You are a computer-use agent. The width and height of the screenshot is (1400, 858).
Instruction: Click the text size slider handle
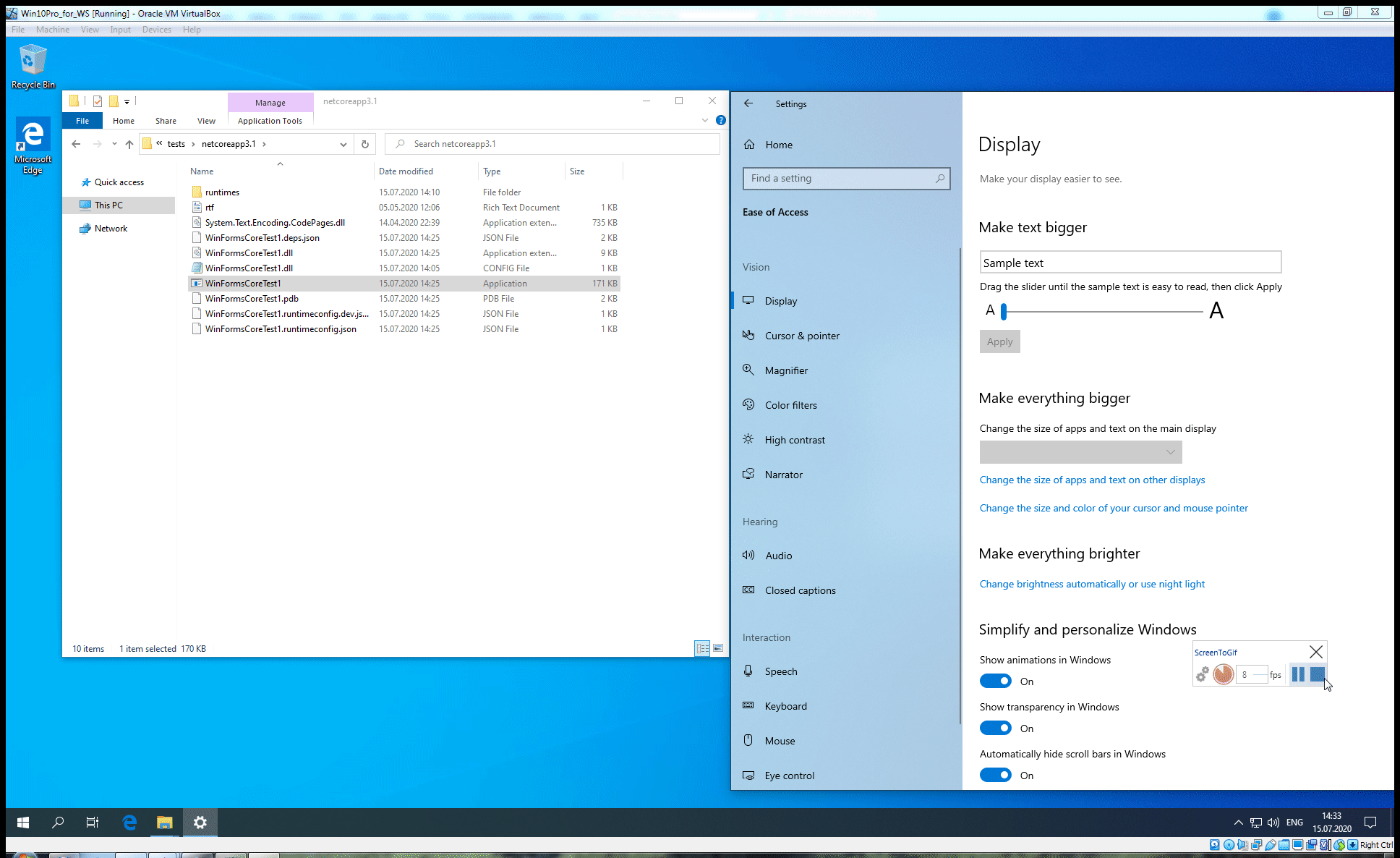pyautogui.click(x=1004, y=312)
